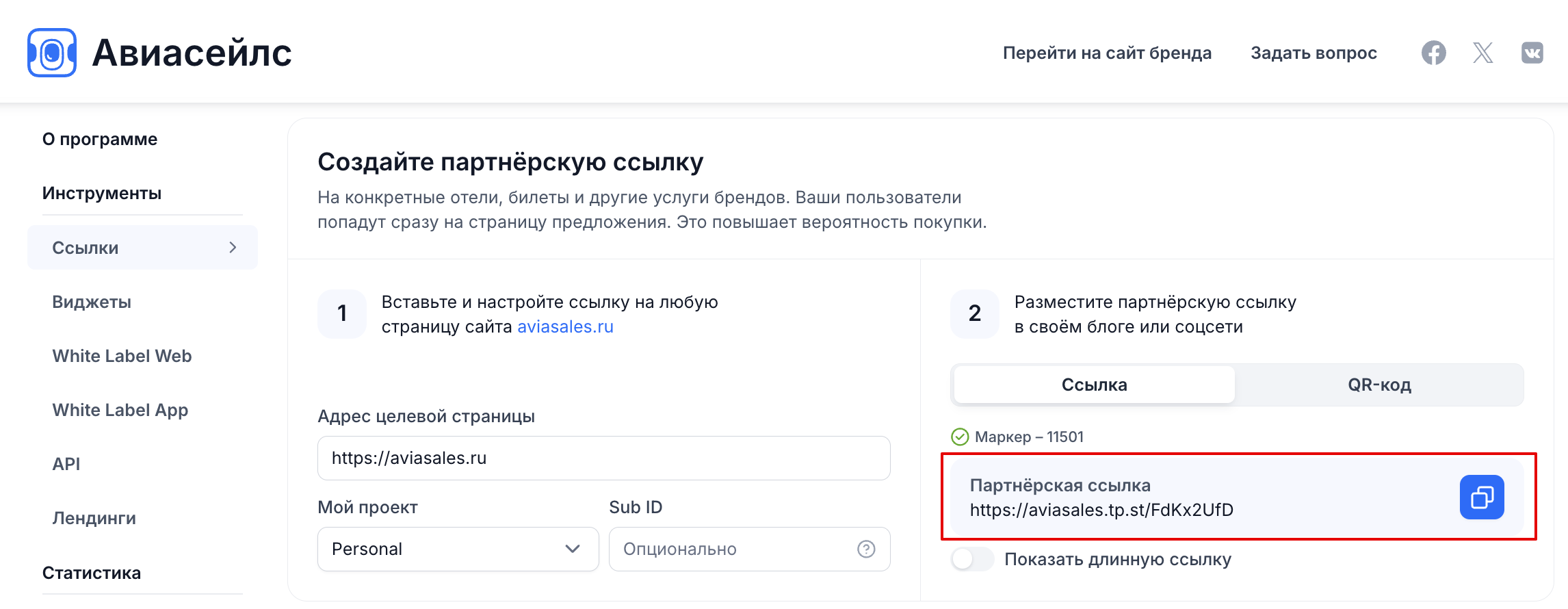Open the 'Мой проект' Personal dropdown
Viewport: 1568px width, 609px height.
458,549
